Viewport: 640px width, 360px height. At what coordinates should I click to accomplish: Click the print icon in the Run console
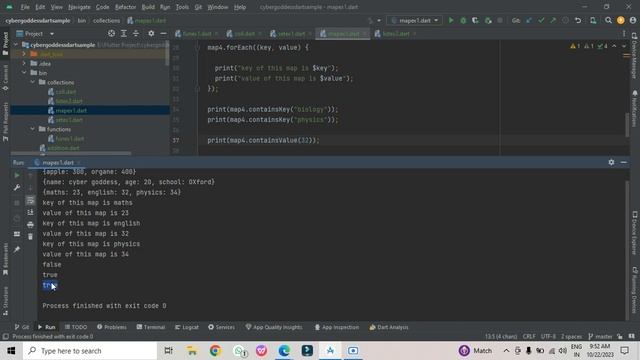point(30,224)
